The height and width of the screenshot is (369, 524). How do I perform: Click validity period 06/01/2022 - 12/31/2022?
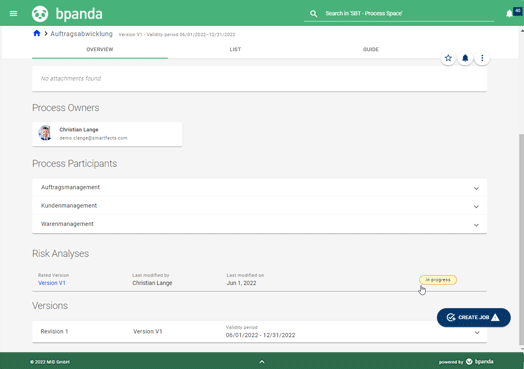(x=260, y=335)
